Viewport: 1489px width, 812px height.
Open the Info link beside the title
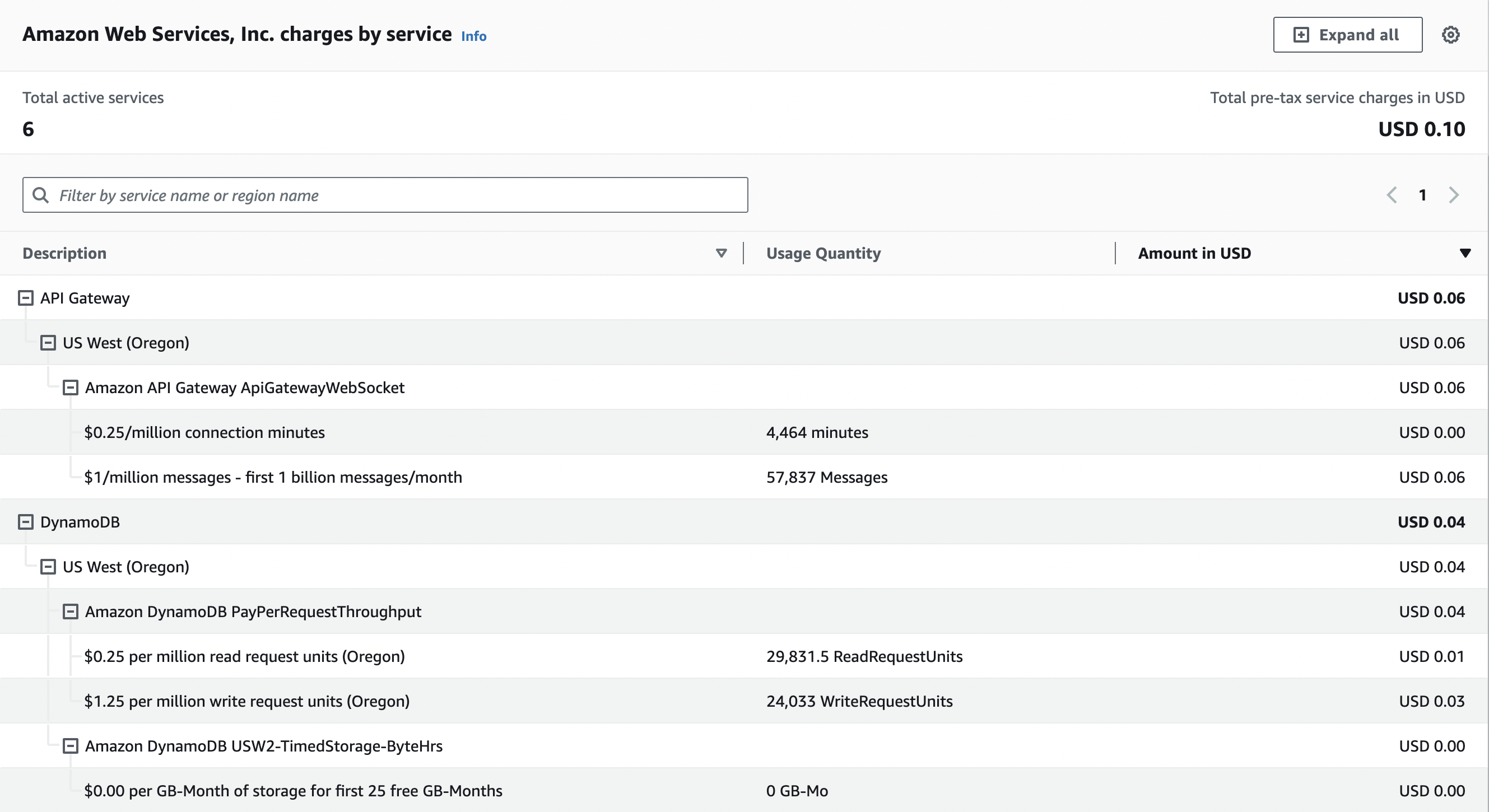[473, 36]
